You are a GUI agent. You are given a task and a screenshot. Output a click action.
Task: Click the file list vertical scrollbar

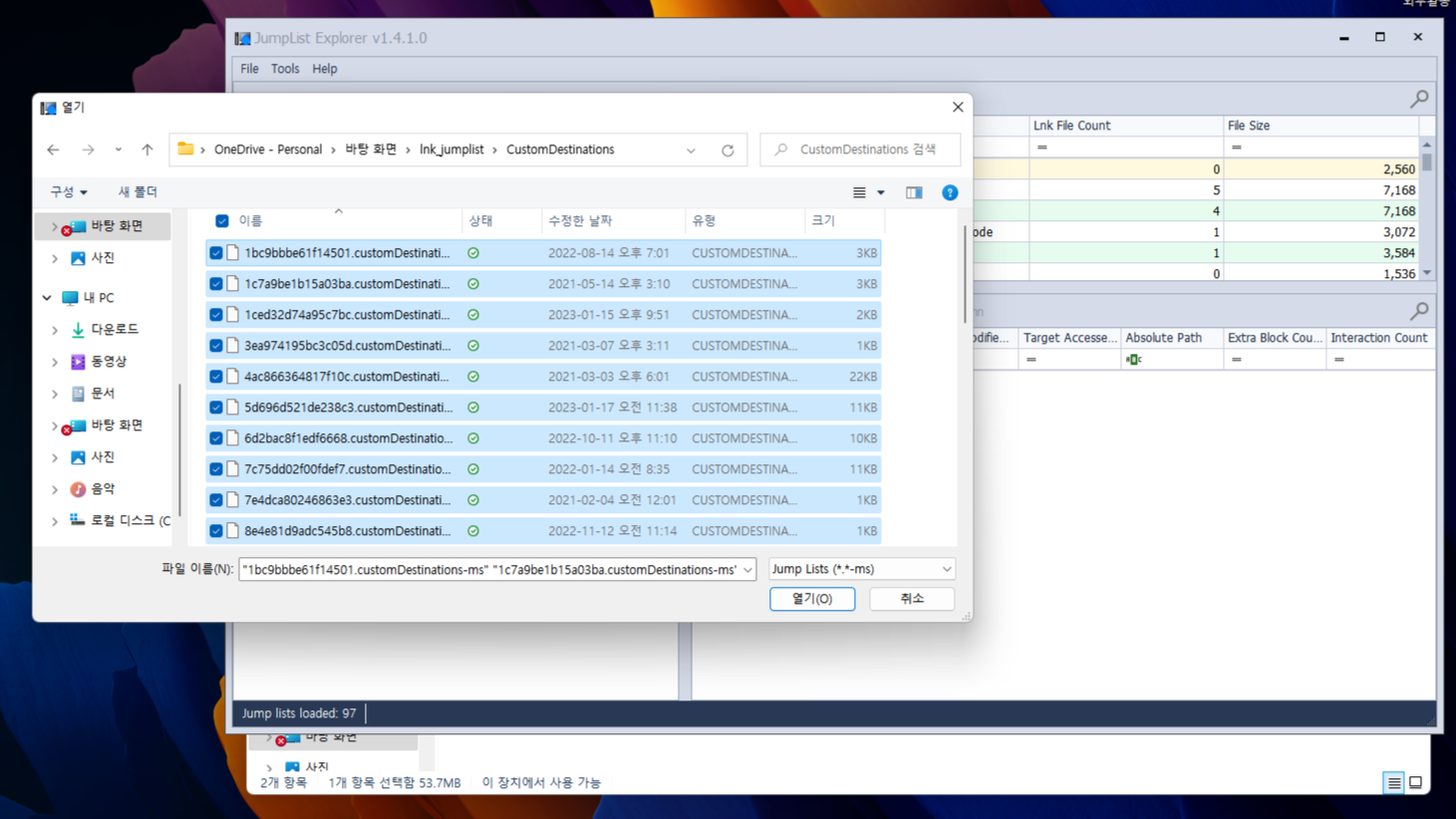click(964, 276)
